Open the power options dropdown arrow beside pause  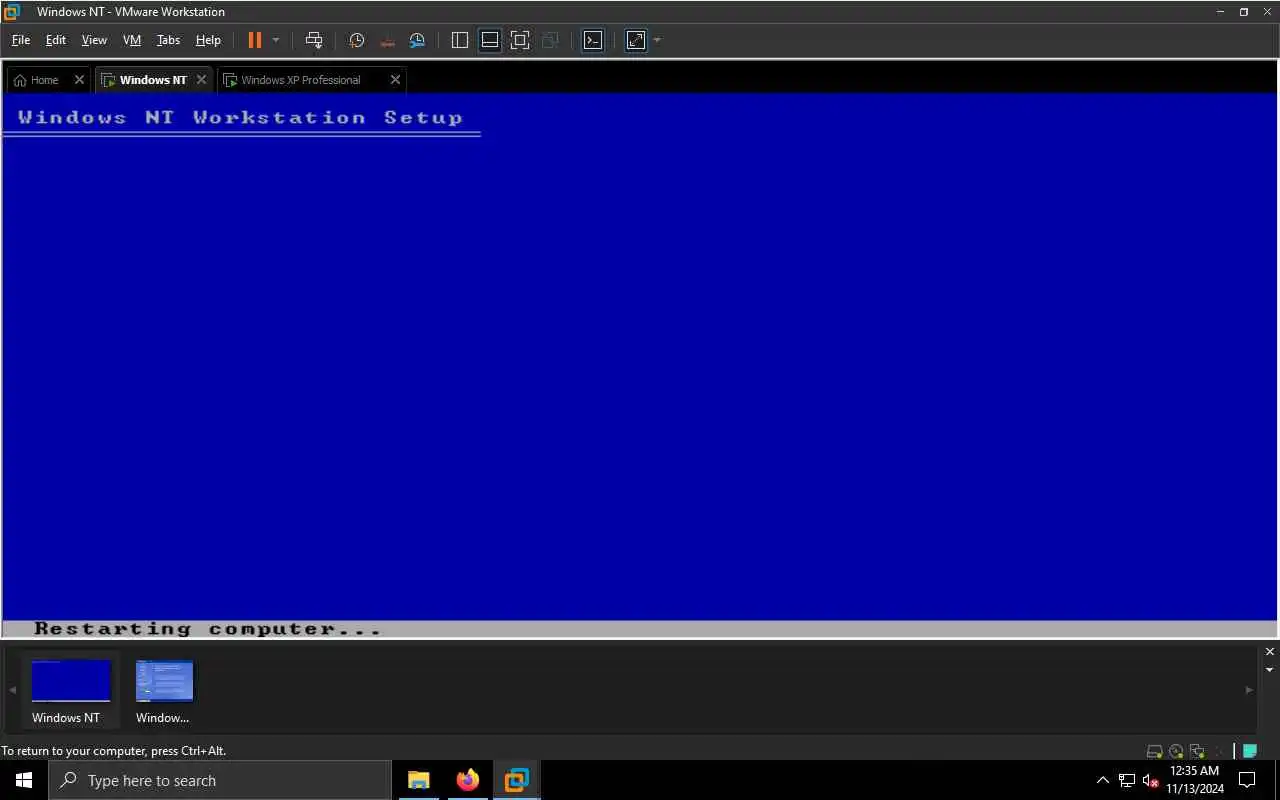tap(276, 40)
